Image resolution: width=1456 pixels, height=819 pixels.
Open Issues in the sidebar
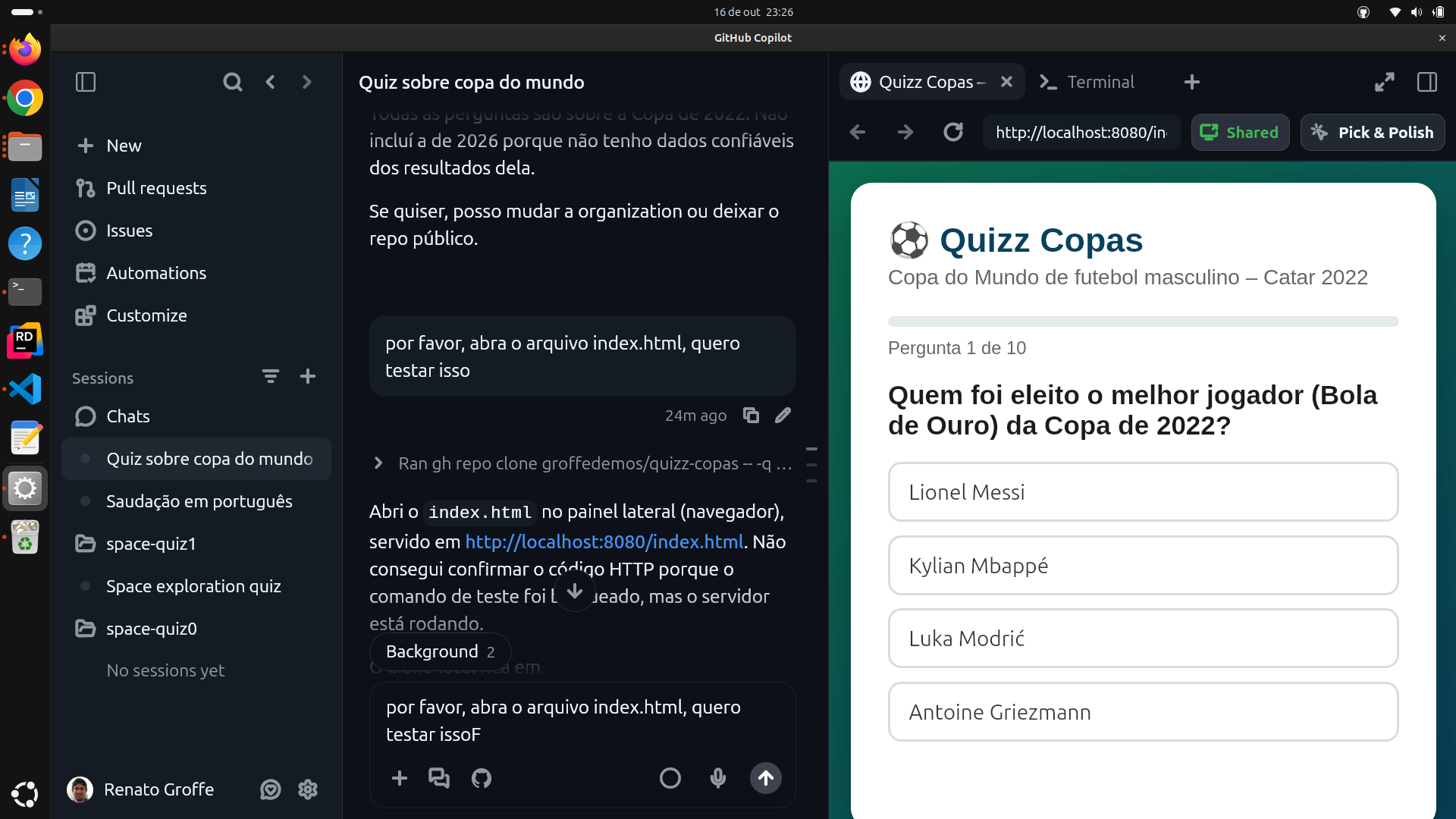point(196,231)
